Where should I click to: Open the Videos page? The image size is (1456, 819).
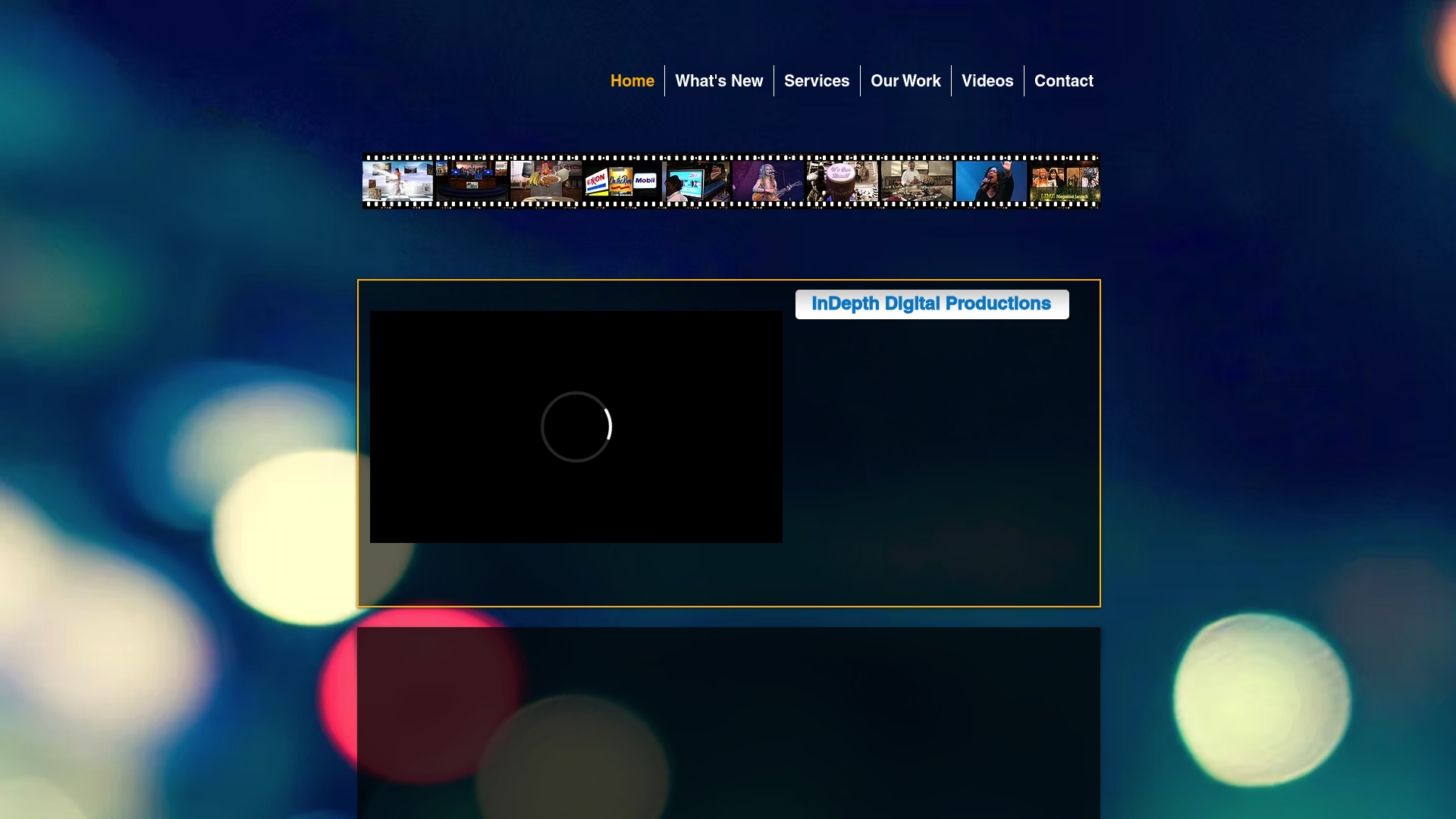(x=987, y=81)
